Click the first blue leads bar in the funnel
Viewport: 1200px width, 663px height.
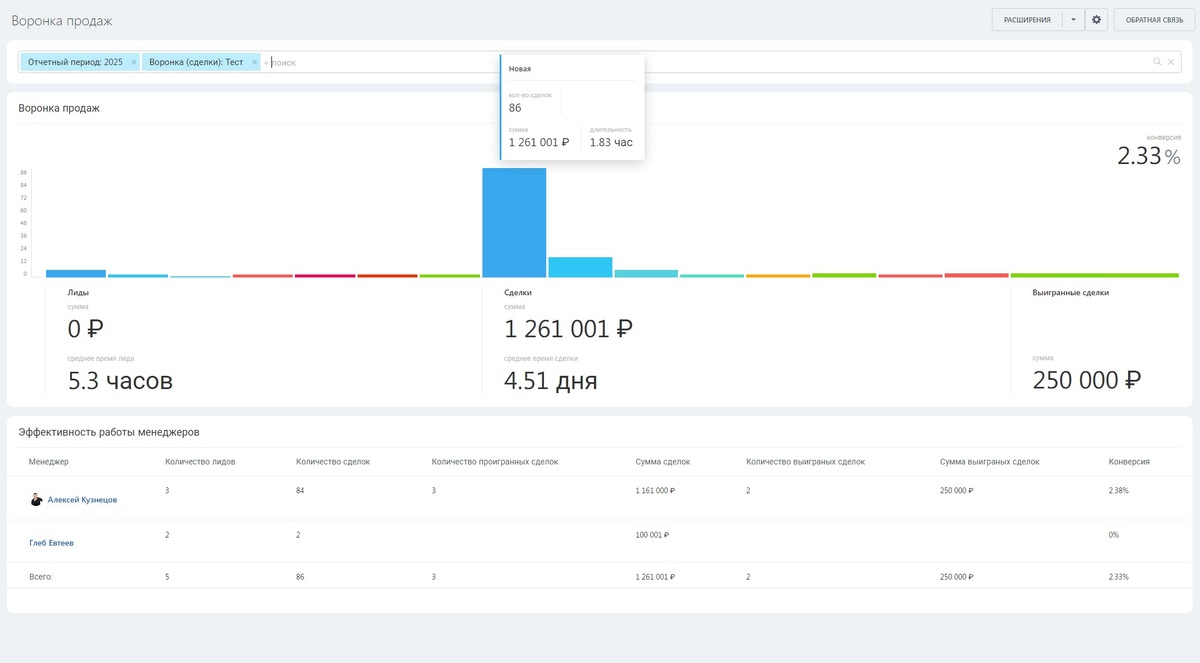coord(76,273)
